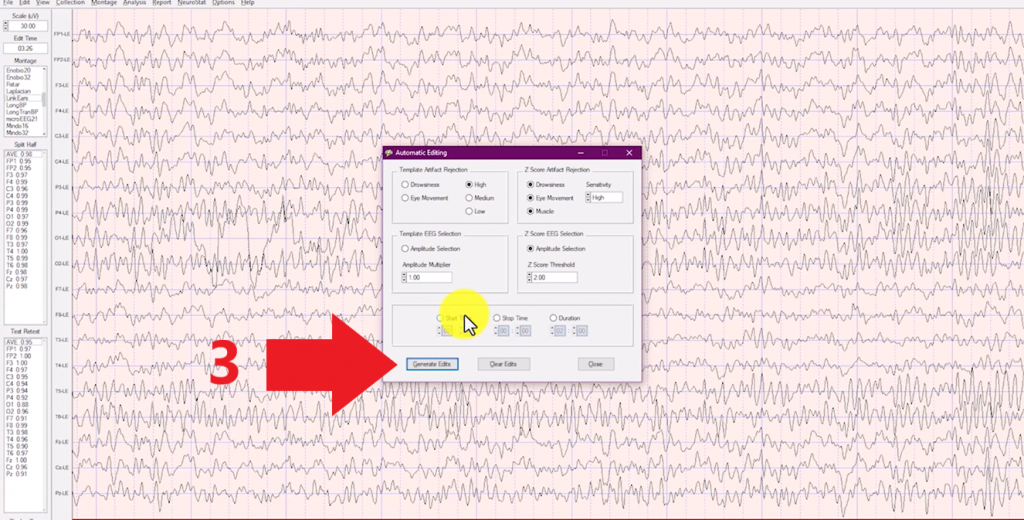Enable Template Amplitude Selection option

click(405, 248)
